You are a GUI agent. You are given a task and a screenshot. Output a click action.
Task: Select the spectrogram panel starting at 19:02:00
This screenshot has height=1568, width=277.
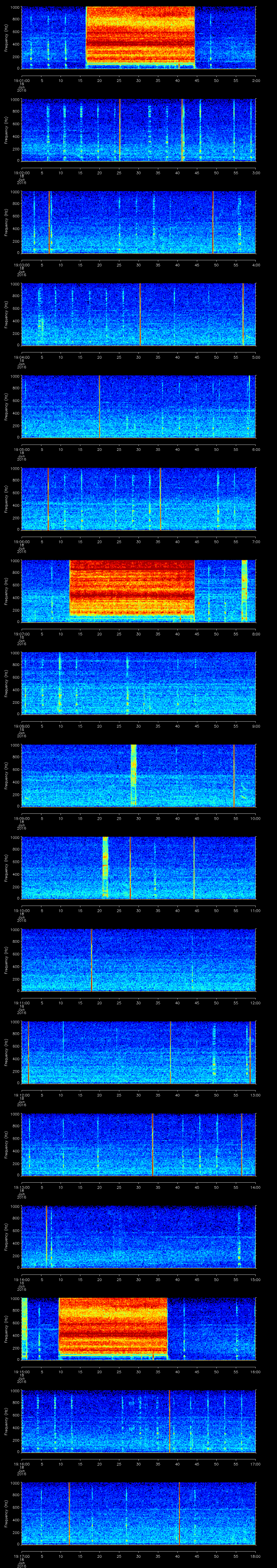tap(139, 130)
